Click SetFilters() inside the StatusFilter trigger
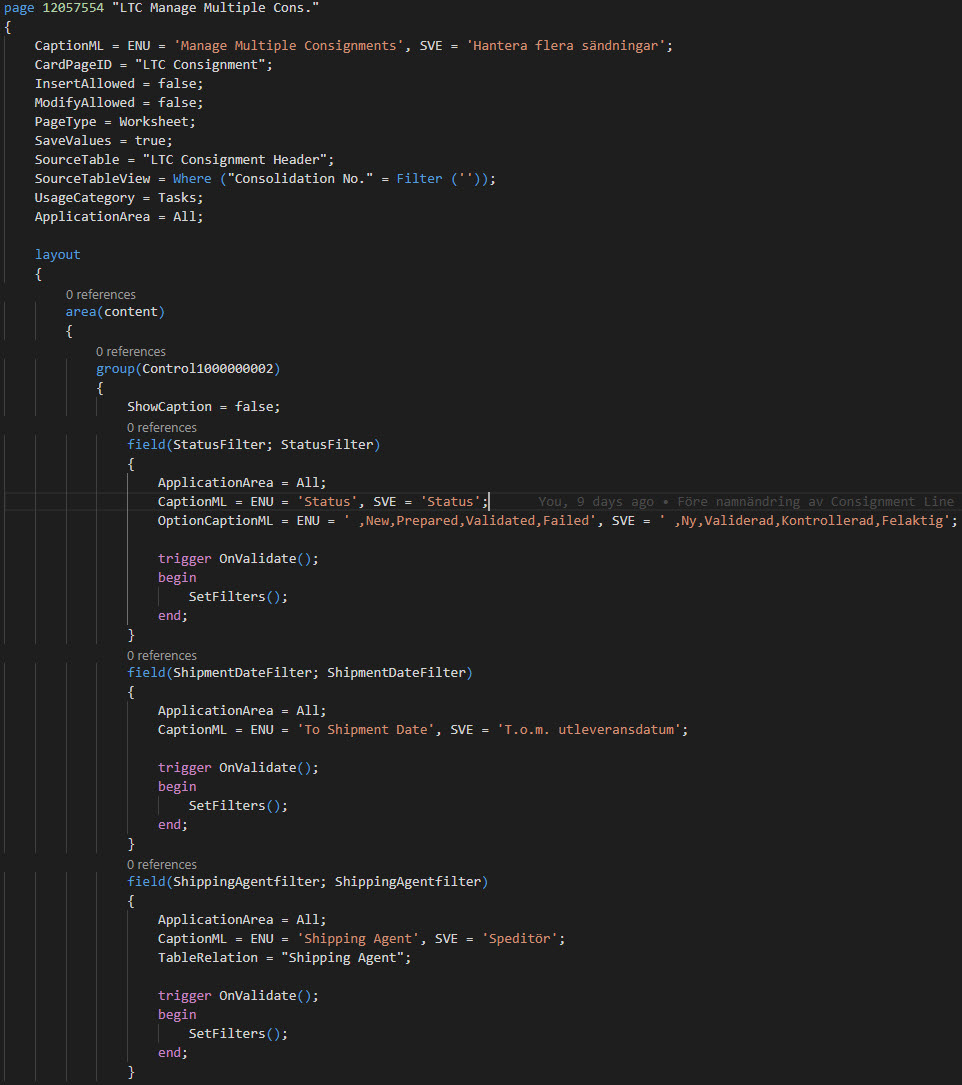 pyautogui.click(x=228, y=596)
